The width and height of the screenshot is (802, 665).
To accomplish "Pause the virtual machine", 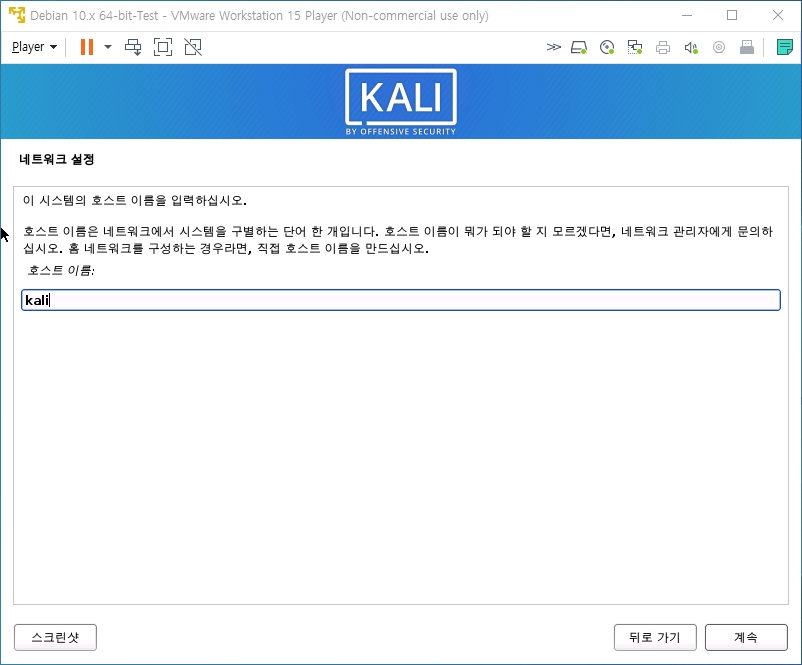I will click(87, 47).
